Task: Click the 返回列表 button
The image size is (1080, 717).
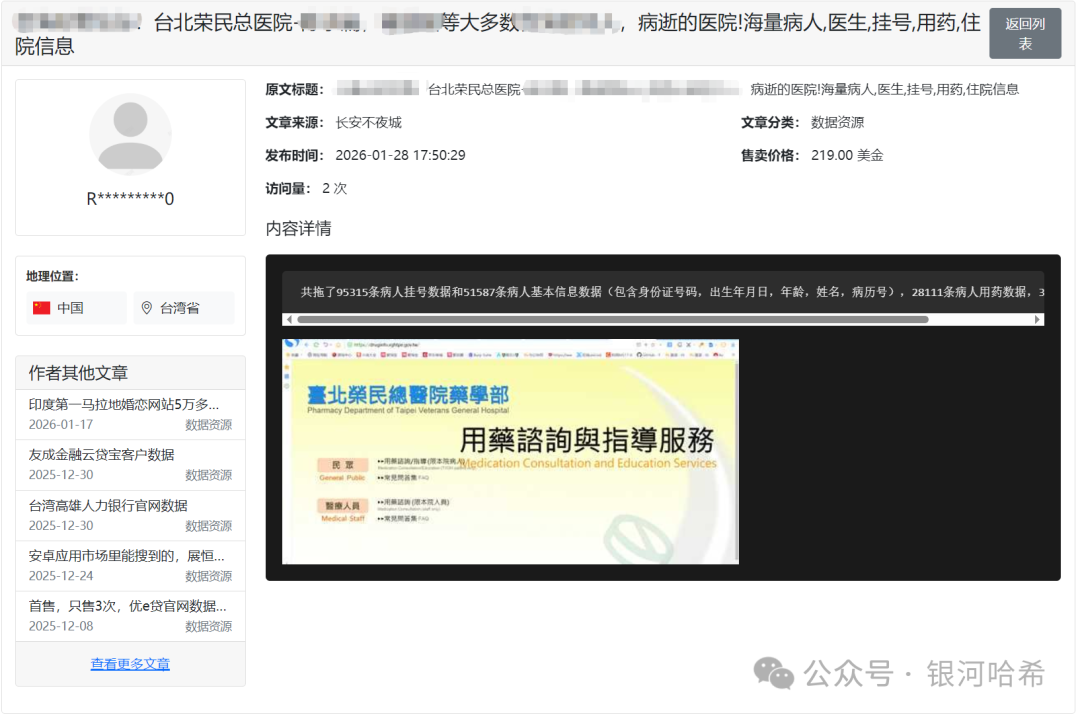Action: tap(1024, 34)
